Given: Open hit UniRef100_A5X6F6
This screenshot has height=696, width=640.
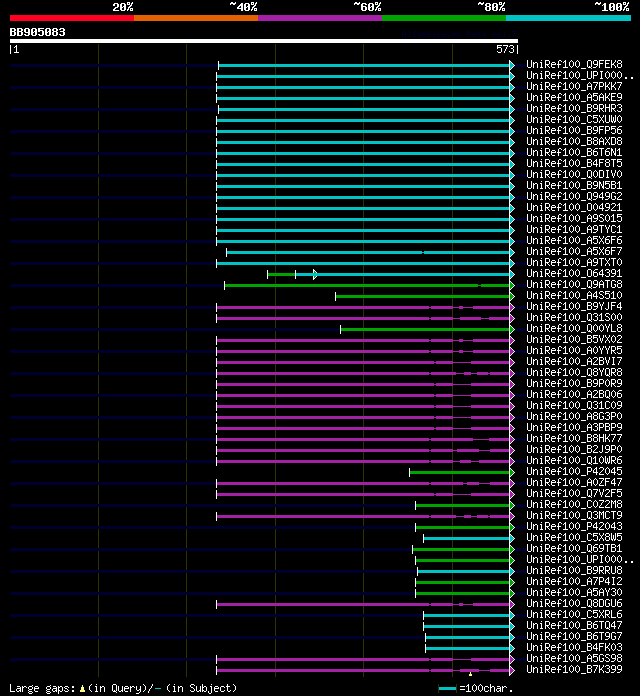Looking at the screenshot, I should tap(574, 240).
